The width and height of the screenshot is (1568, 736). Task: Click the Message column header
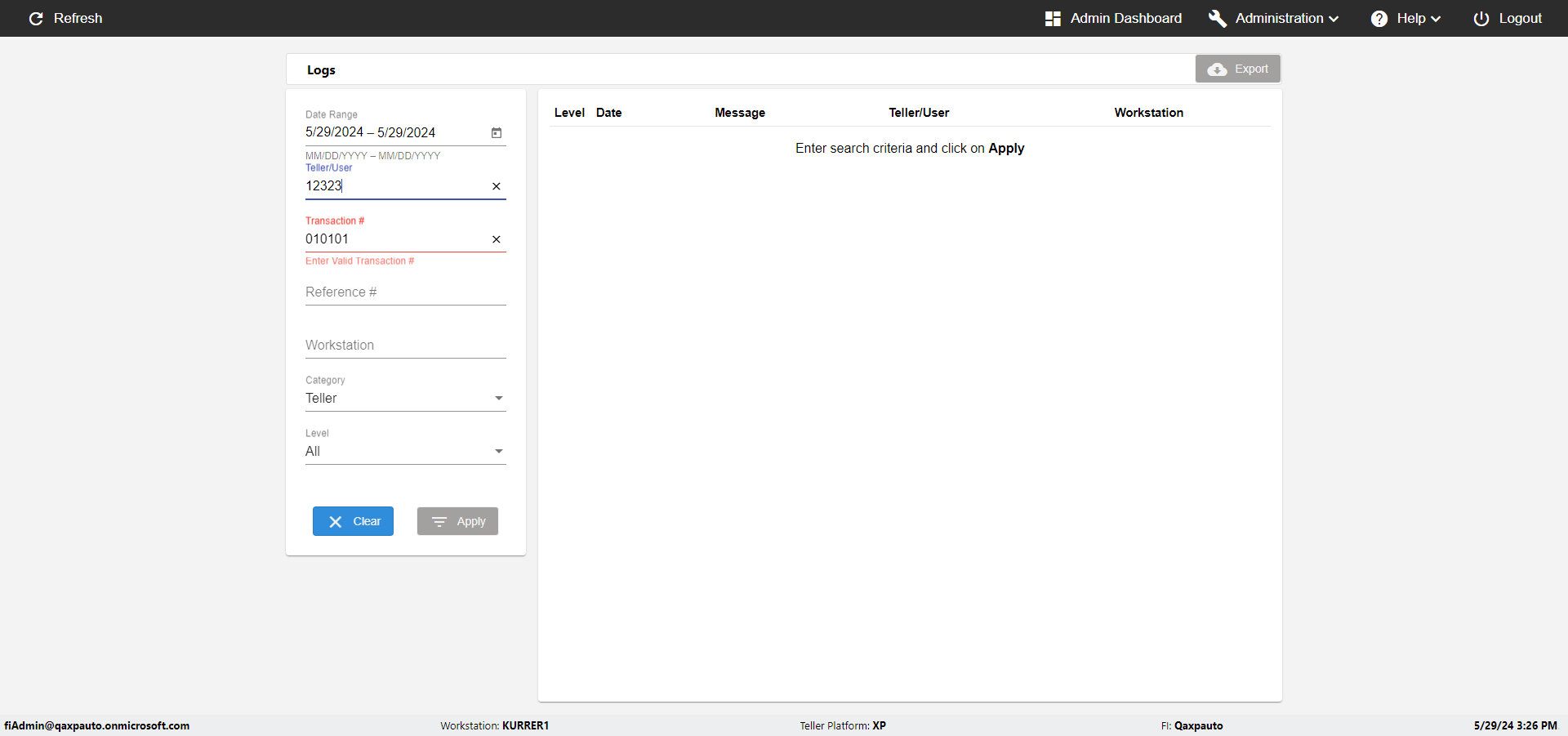[740, 113]
